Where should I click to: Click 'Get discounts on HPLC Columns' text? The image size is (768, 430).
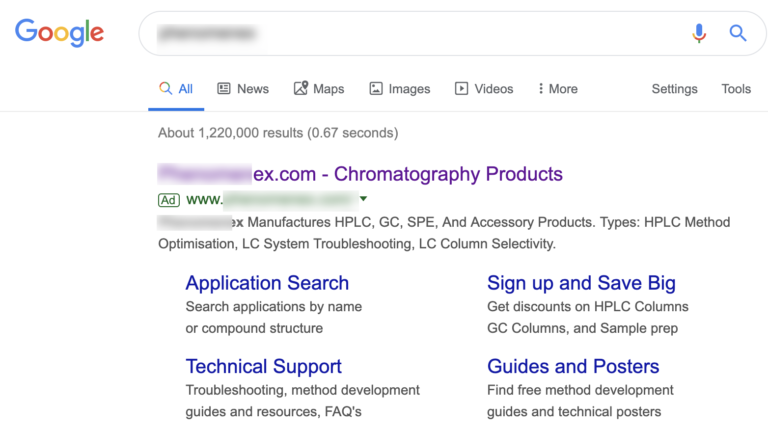(588, 307)
